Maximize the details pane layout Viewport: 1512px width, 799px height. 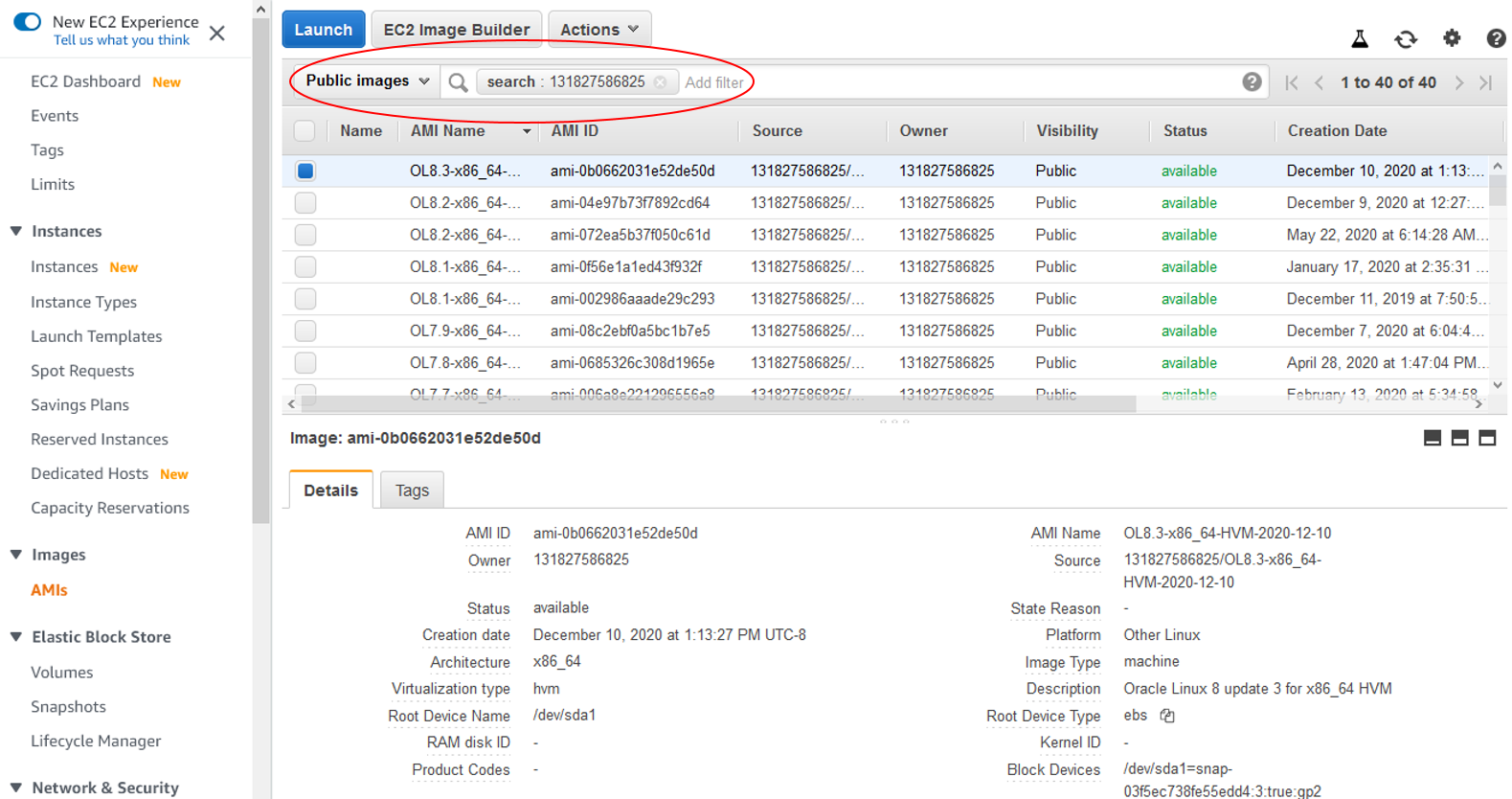pos(1487,438)
